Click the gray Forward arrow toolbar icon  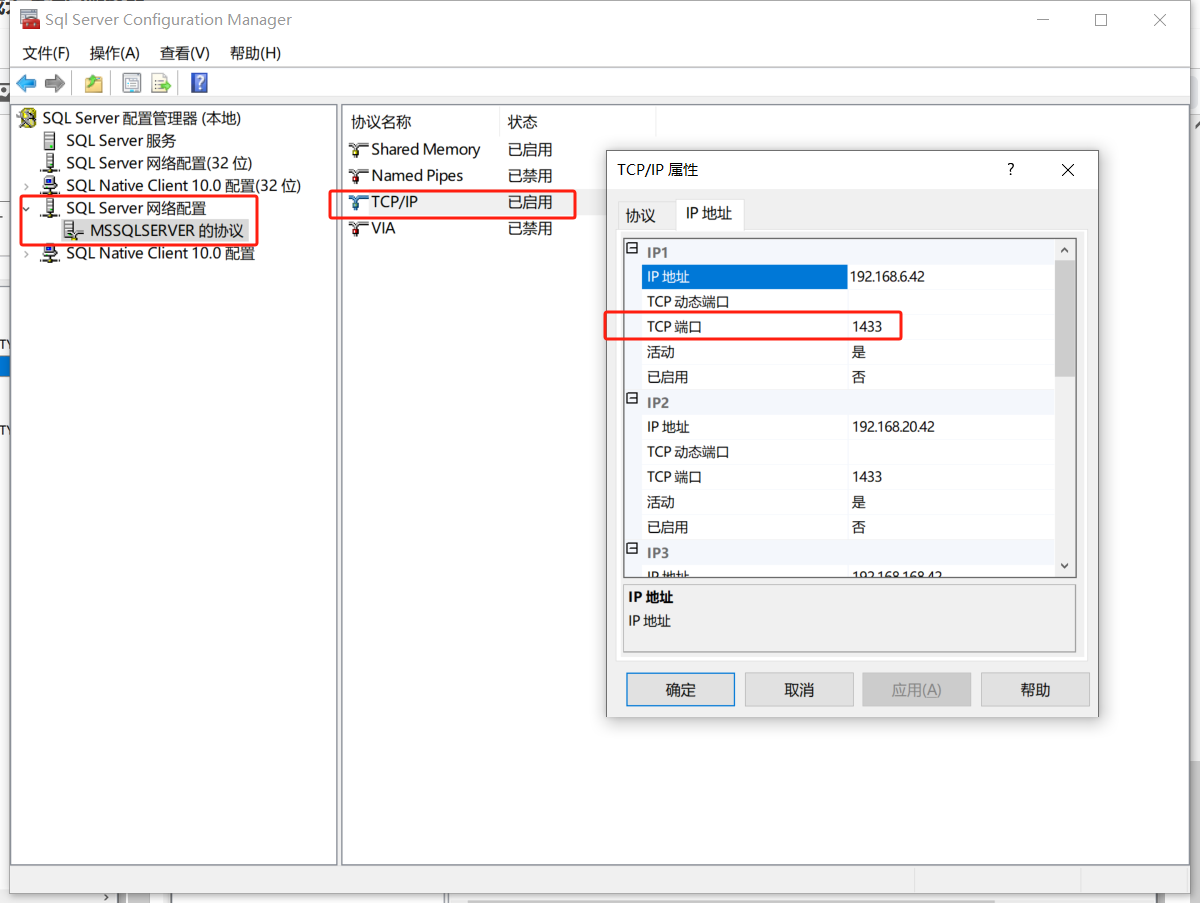(55, 83)
